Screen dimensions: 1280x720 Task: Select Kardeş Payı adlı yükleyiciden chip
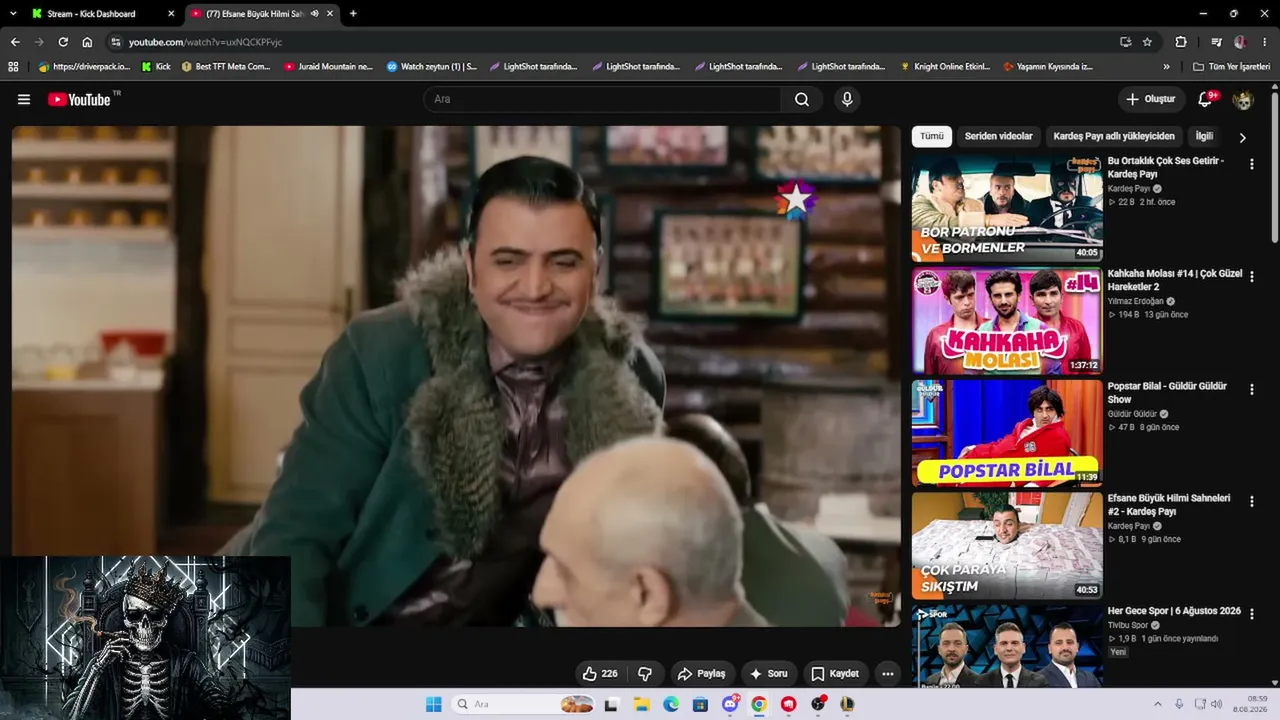tap(1114, 136)
